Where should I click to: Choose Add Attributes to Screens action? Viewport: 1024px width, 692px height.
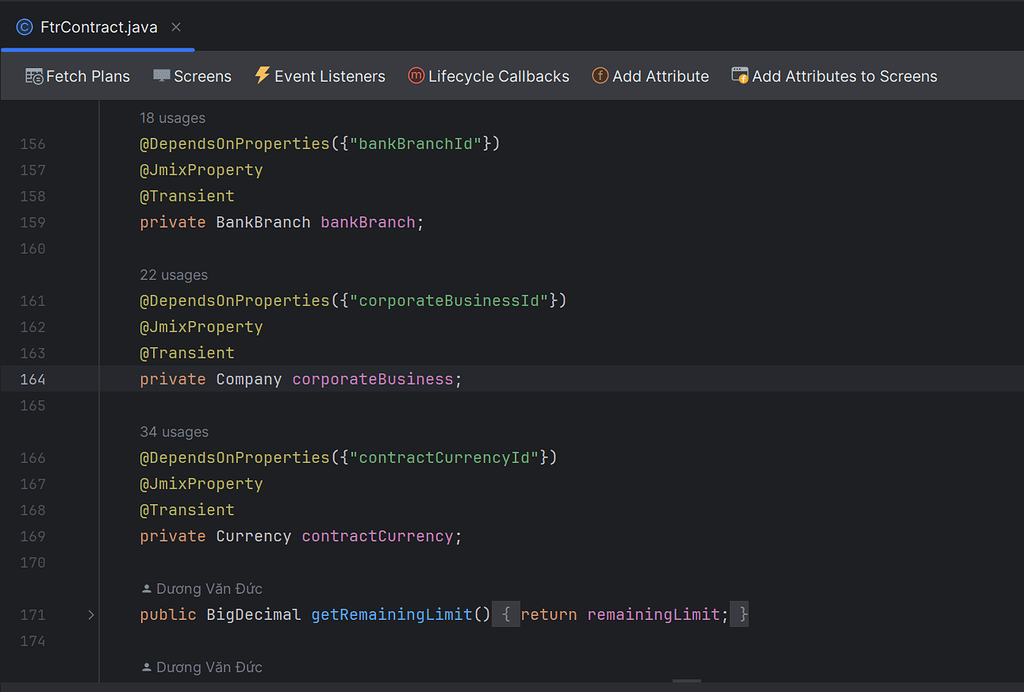pos(844,76)
